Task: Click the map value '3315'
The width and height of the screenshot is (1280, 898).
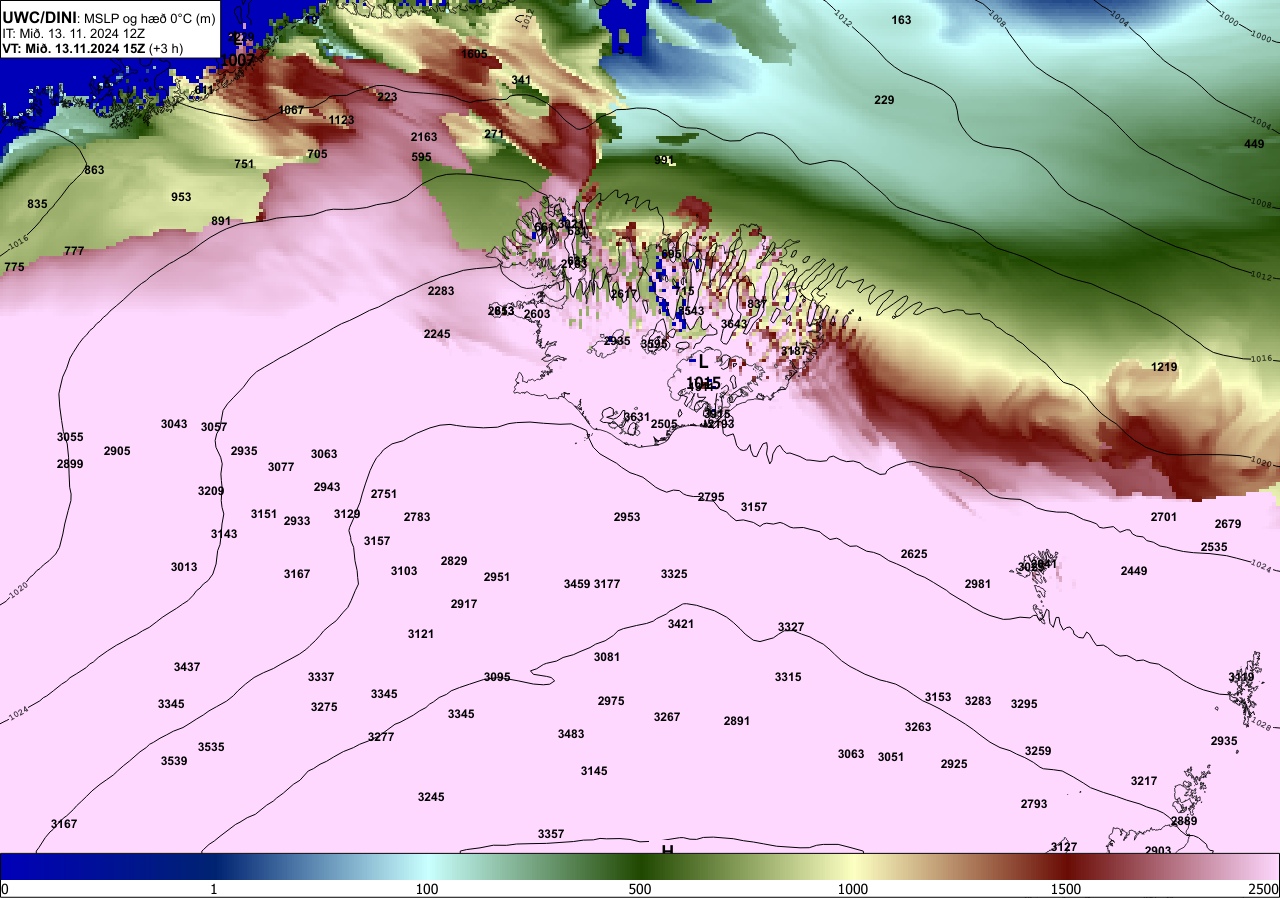Action: [788, 677]
